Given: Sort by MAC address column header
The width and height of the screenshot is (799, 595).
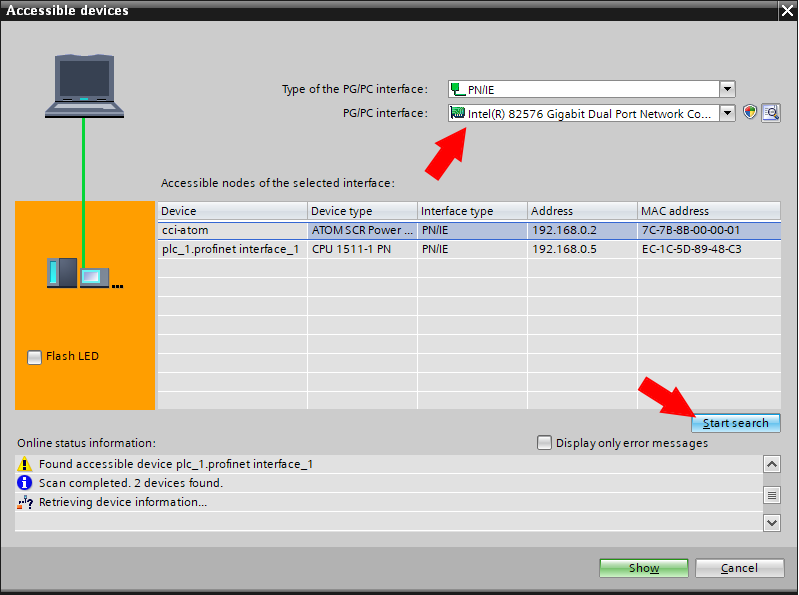Looking at the screenshot, I should tap(709, 211).
